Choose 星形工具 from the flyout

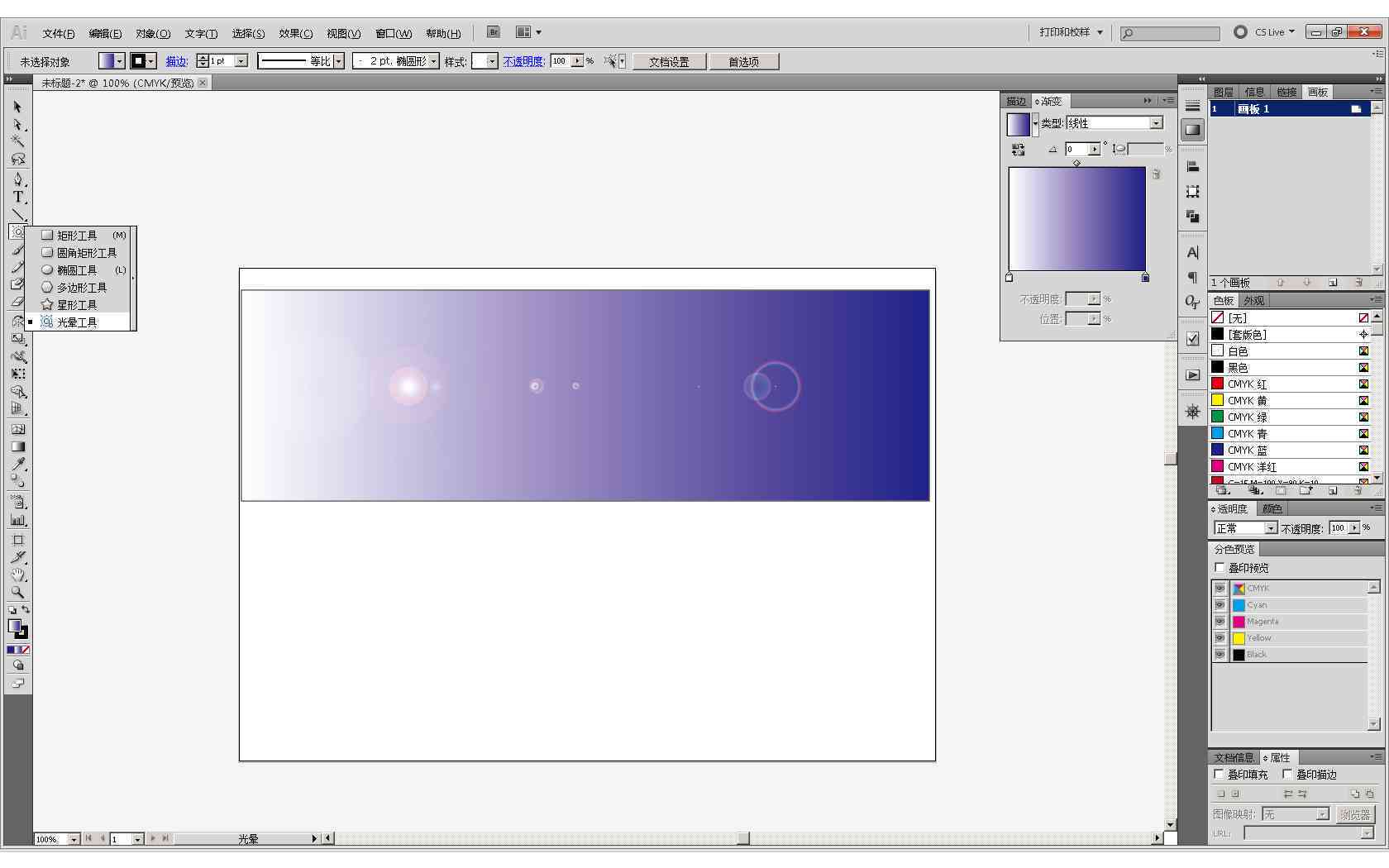tap(77, 305)
